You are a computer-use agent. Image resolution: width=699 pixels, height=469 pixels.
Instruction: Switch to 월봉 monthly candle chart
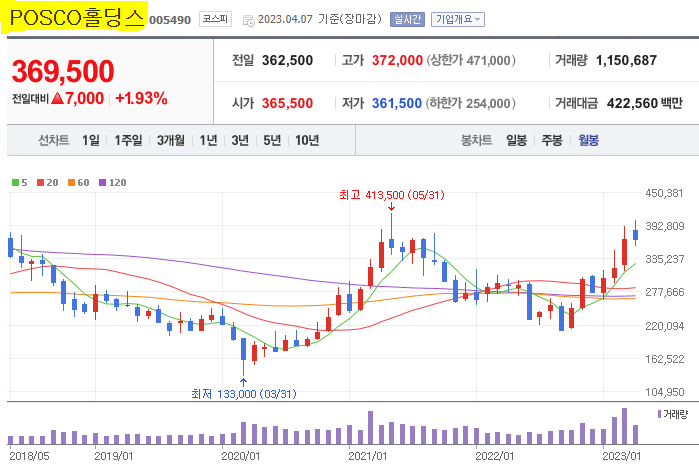pyautogui.click(x=588, y=140)
